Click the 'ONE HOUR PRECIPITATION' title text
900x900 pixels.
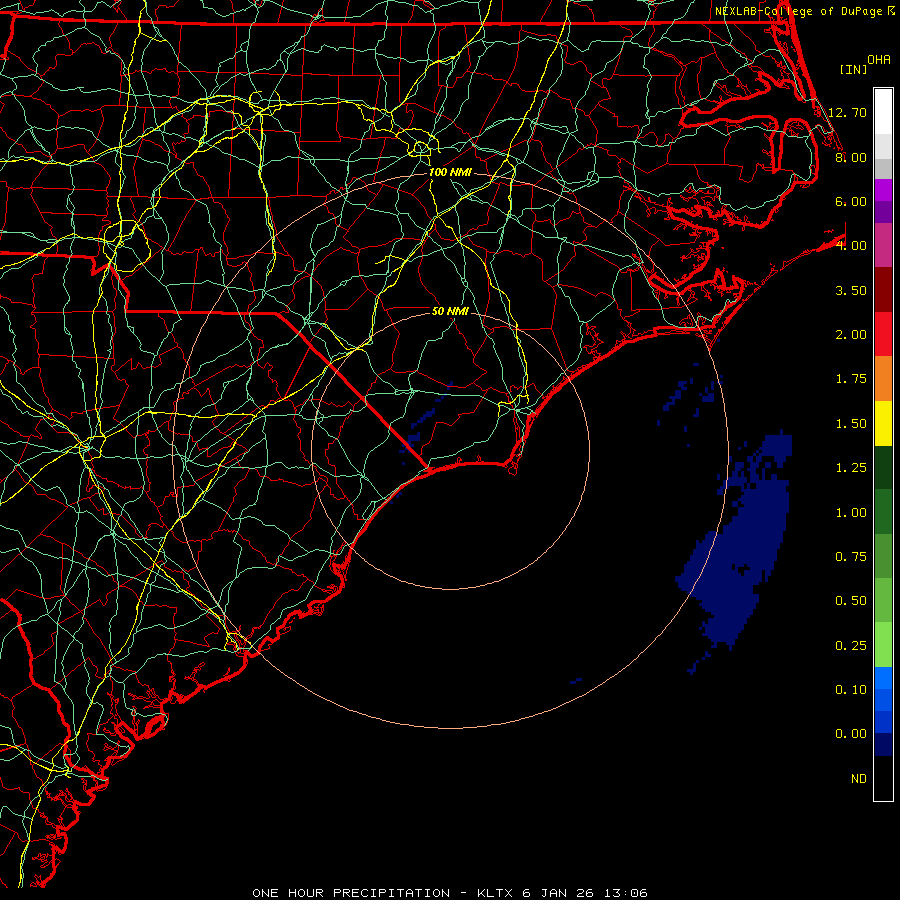351,893
